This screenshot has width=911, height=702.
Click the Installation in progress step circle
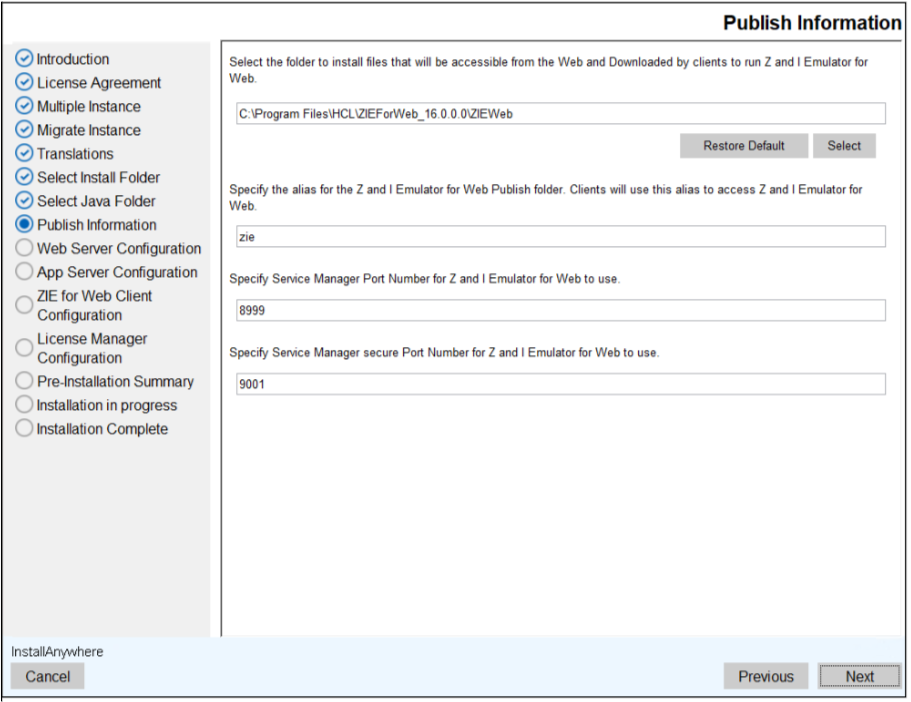pos(24,404)
